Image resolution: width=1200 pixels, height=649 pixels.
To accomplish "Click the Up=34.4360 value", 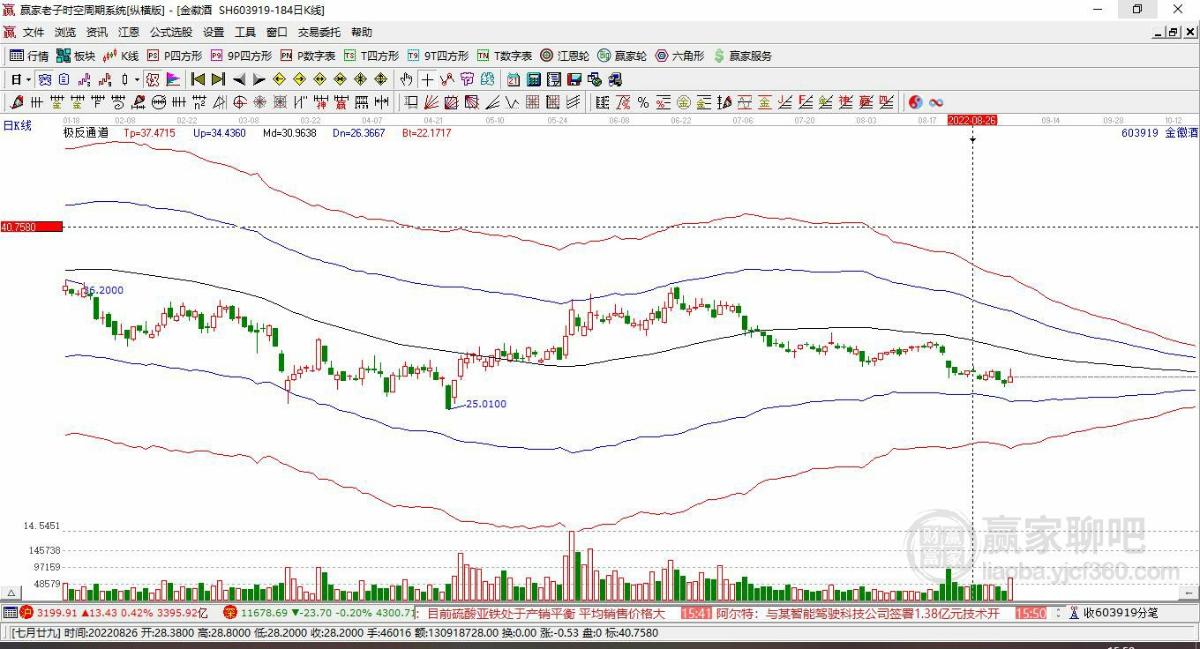I will (219, 132).
